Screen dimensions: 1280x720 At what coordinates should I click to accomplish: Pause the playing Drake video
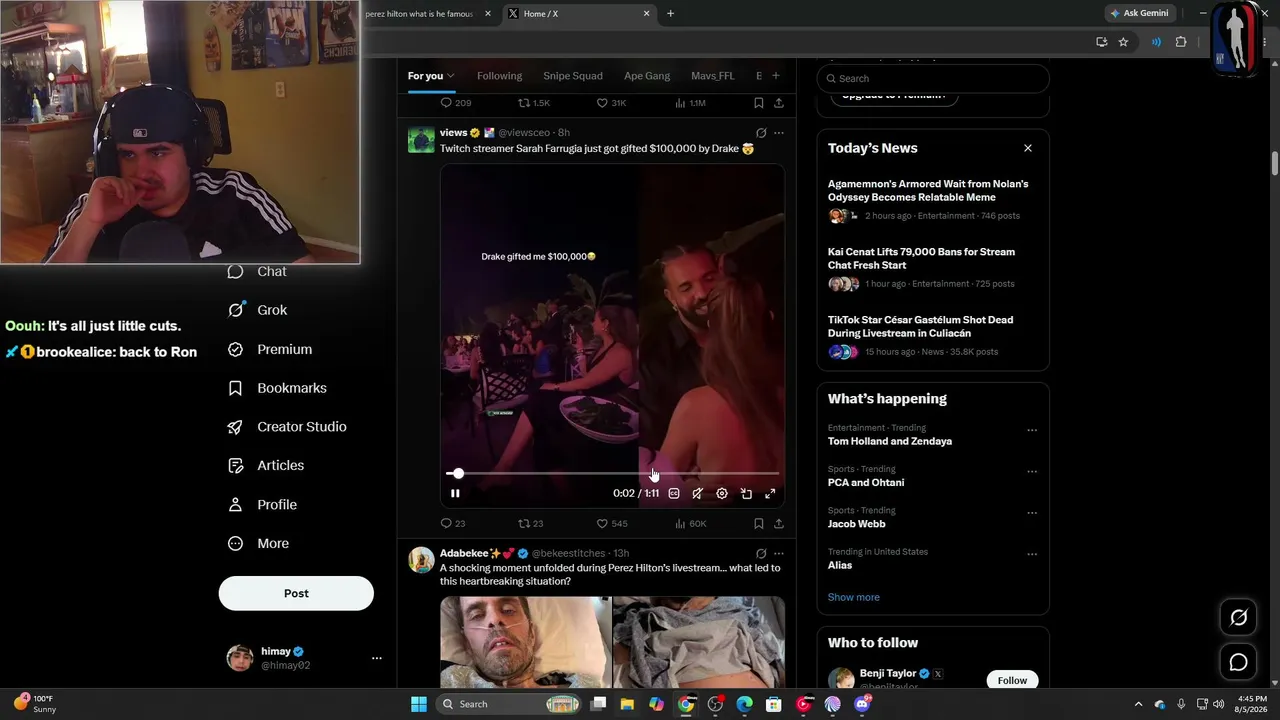[455, 493]
